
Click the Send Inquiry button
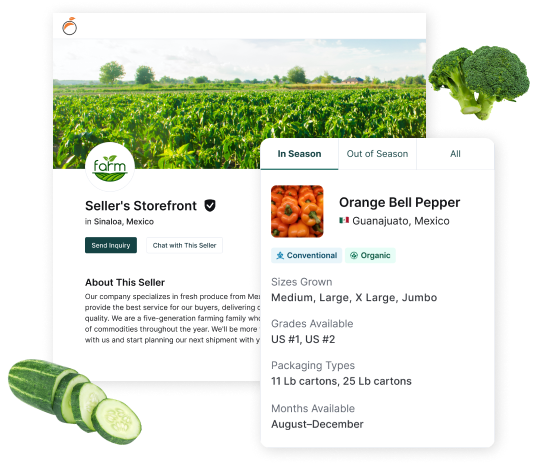[x=111, y=246]
